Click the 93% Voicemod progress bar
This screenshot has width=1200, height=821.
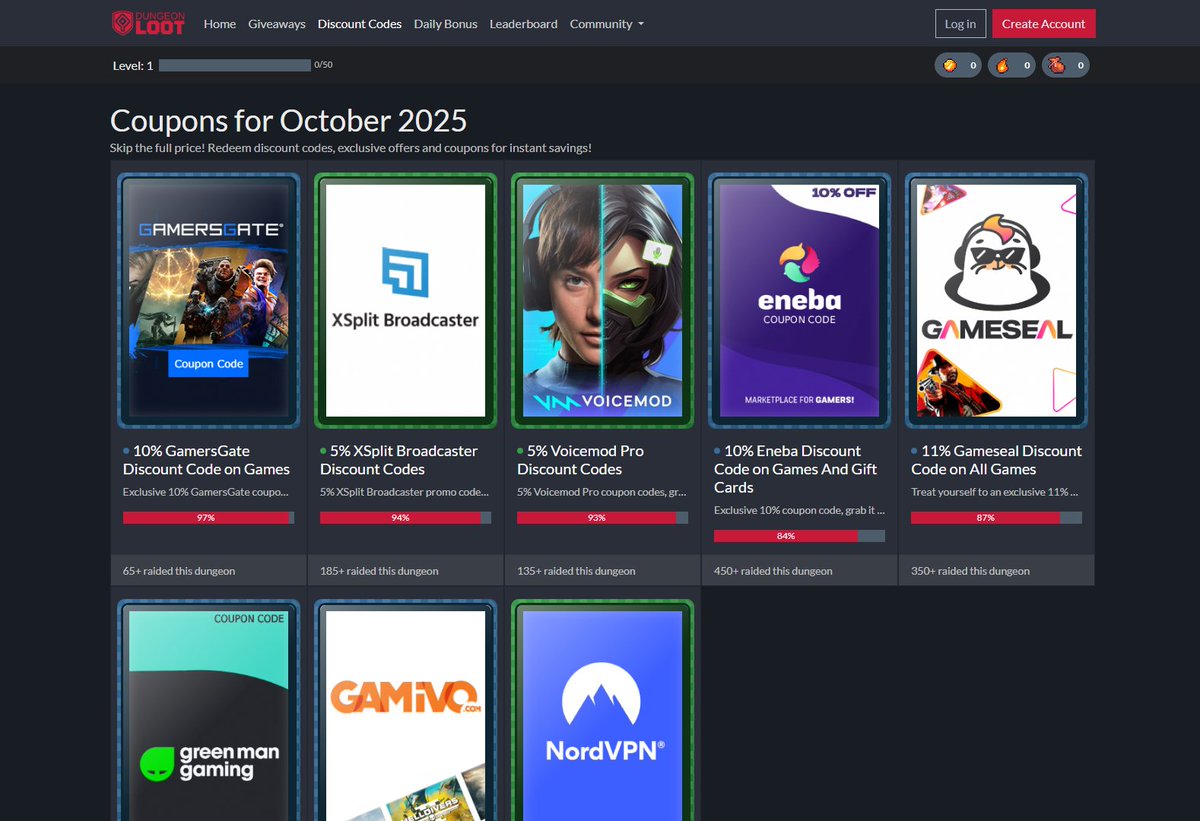[x=603, y=518]
